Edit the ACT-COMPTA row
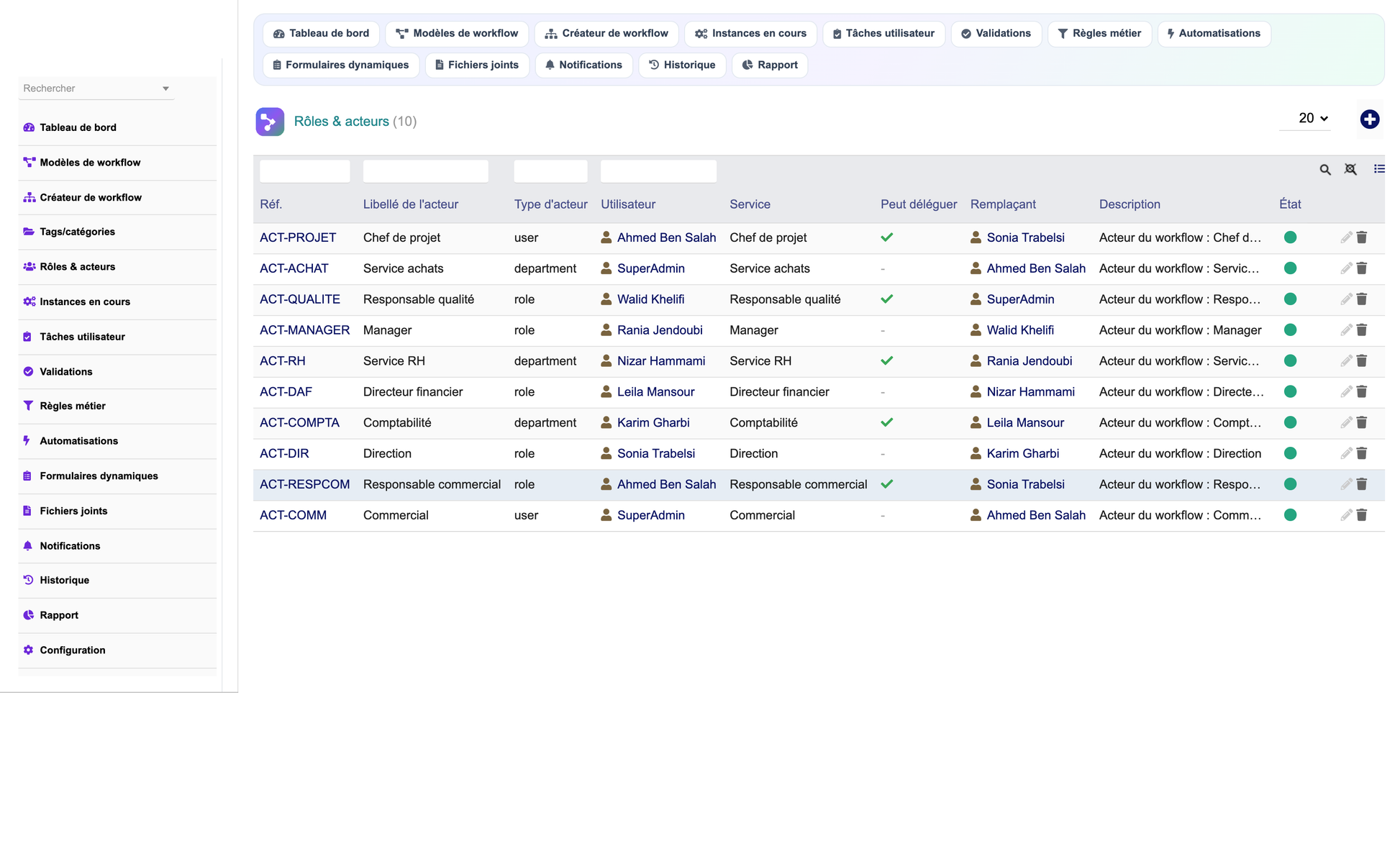This screenshot has height=867, width=1400. click(1346, 423)
